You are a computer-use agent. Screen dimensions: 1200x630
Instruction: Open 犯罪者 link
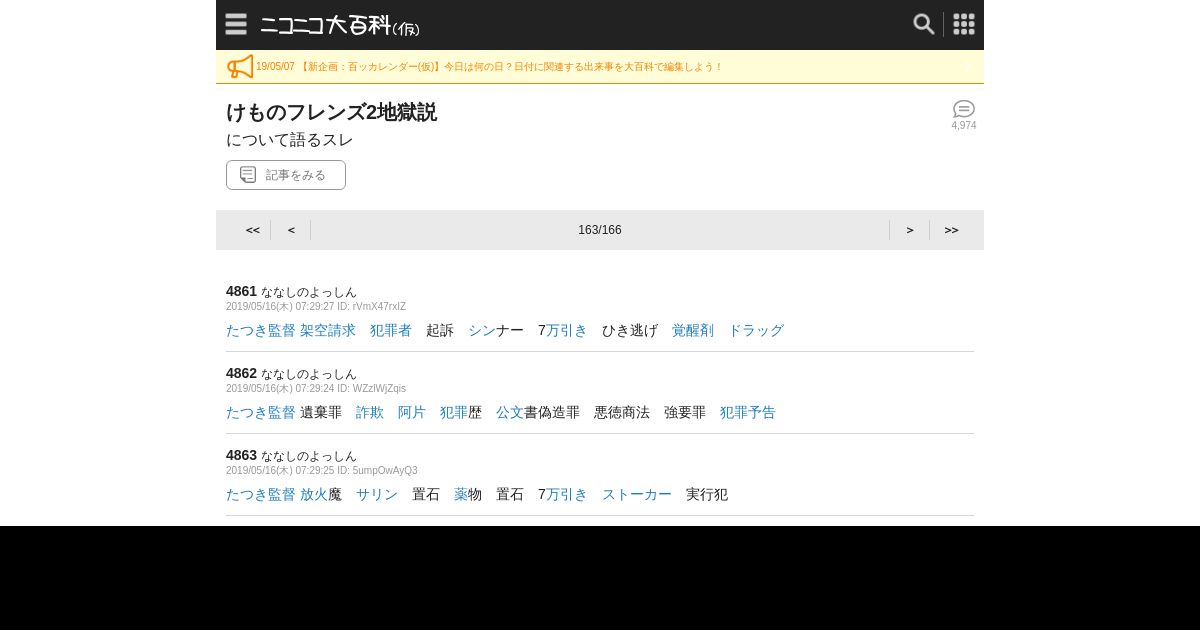(x=391, y=330)
